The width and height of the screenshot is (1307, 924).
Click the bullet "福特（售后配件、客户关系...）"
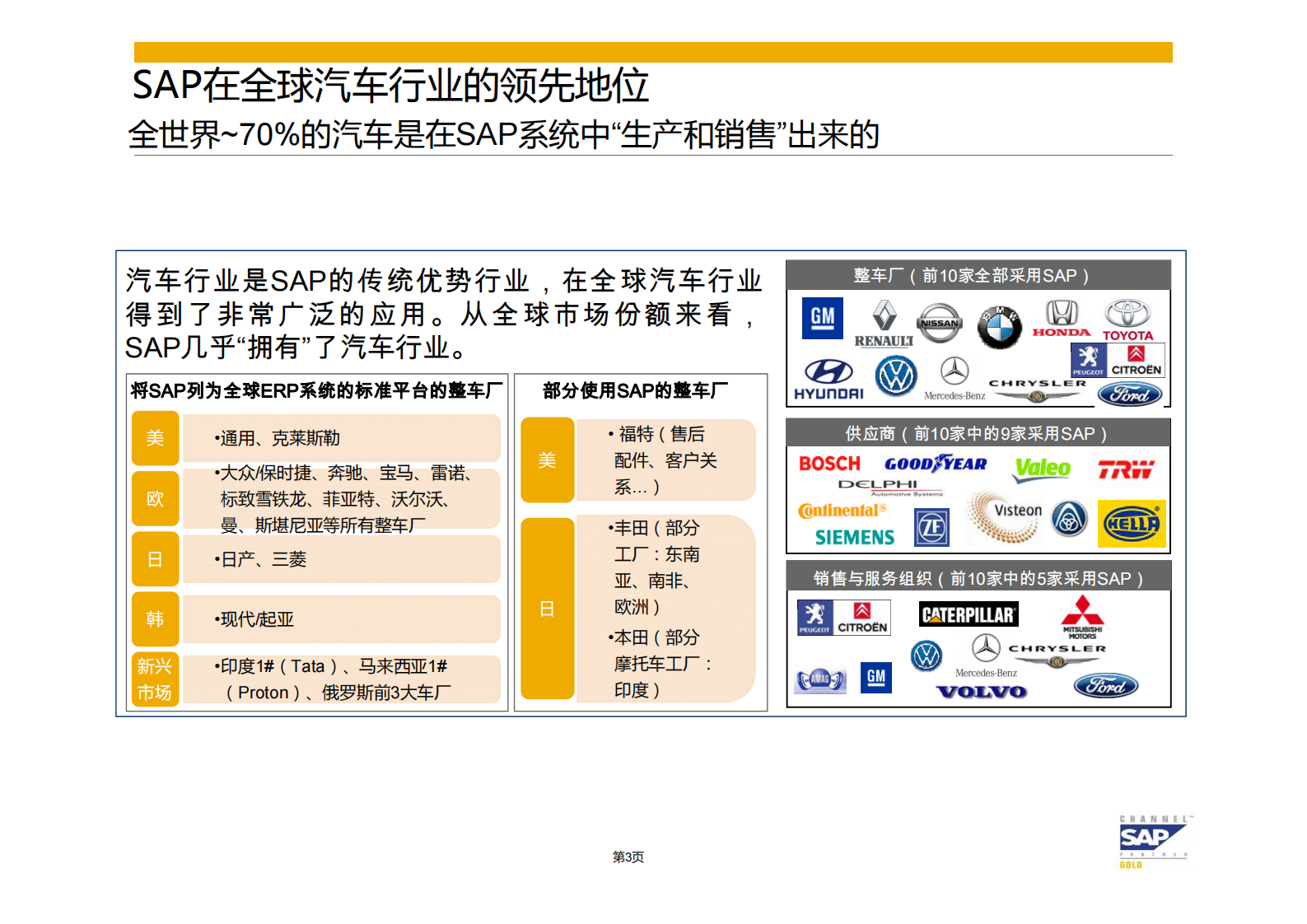tap(663, 460)
